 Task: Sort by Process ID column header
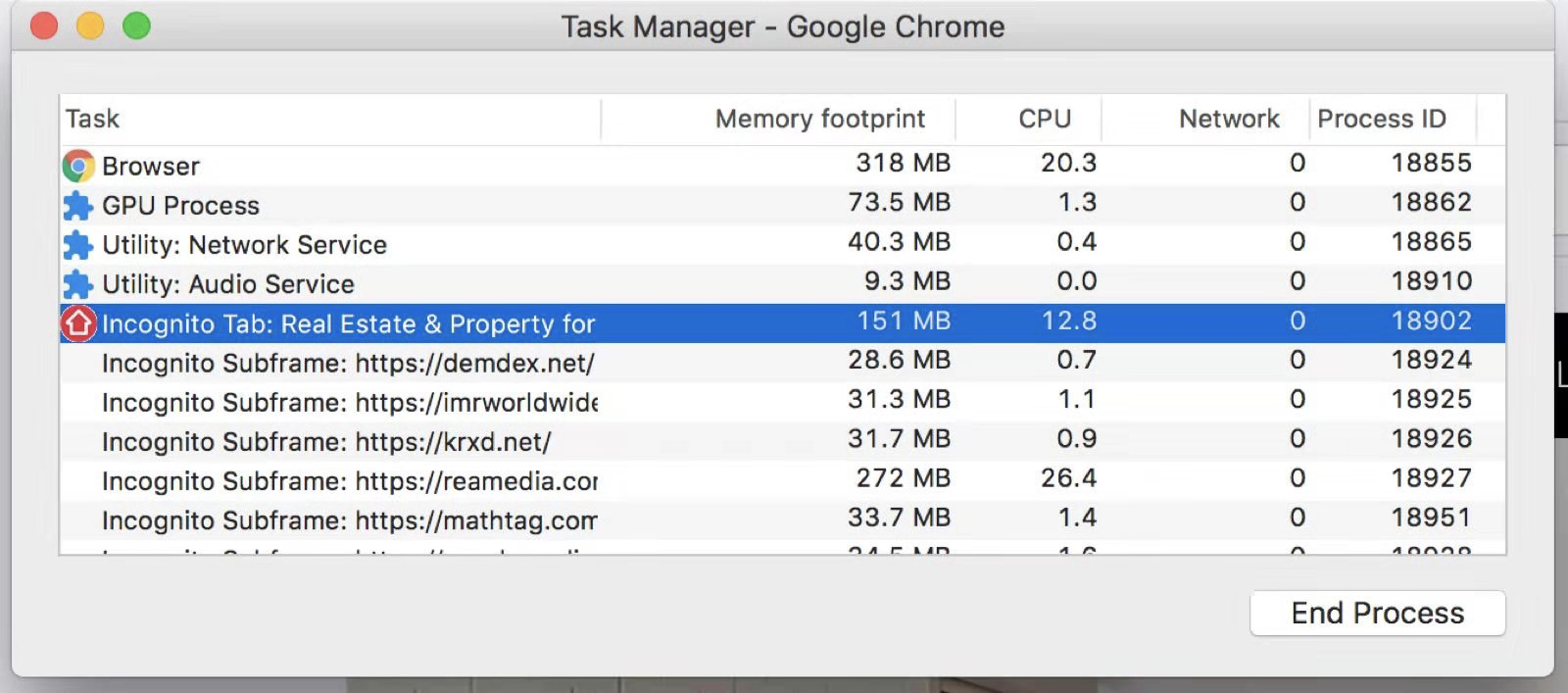(1381, 119)
